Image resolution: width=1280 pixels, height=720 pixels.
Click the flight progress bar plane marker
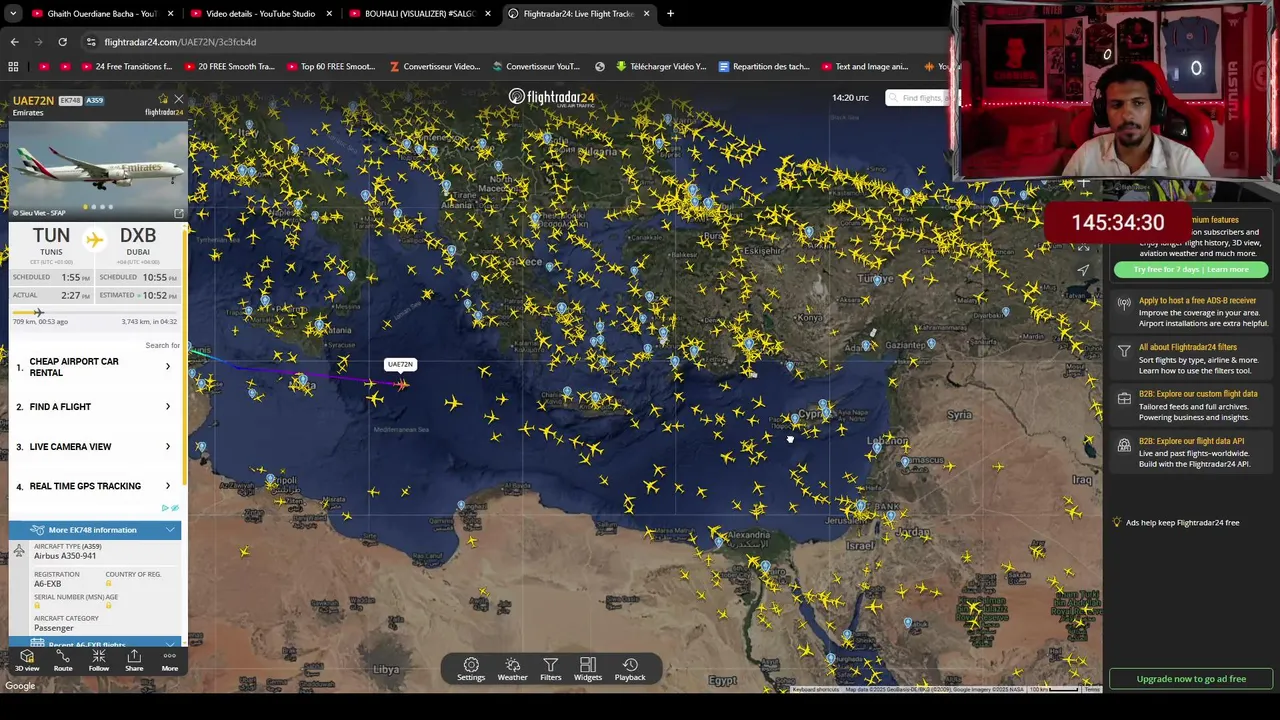(39, 313)
